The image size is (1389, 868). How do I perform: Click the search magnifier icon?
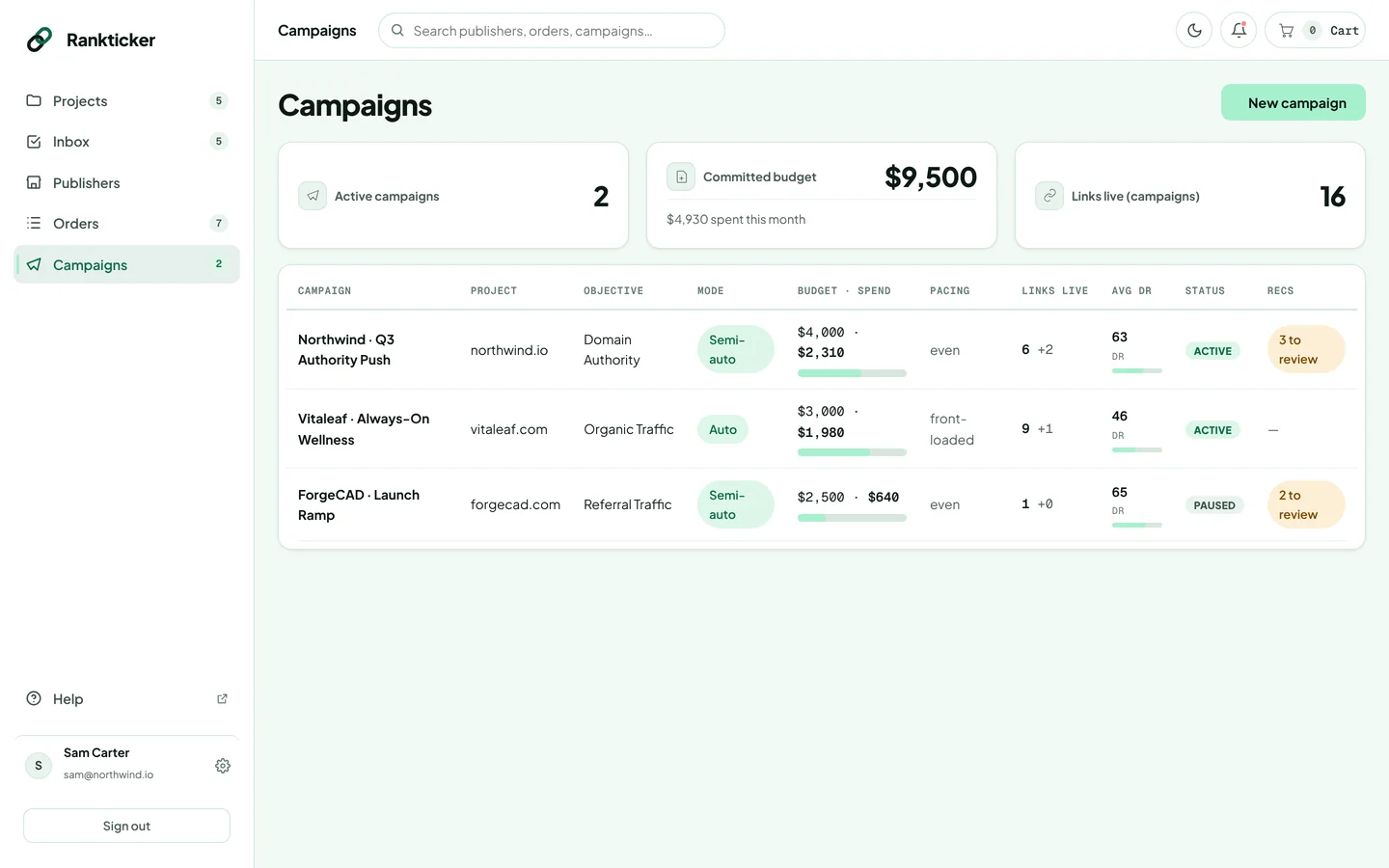(397, 31)
